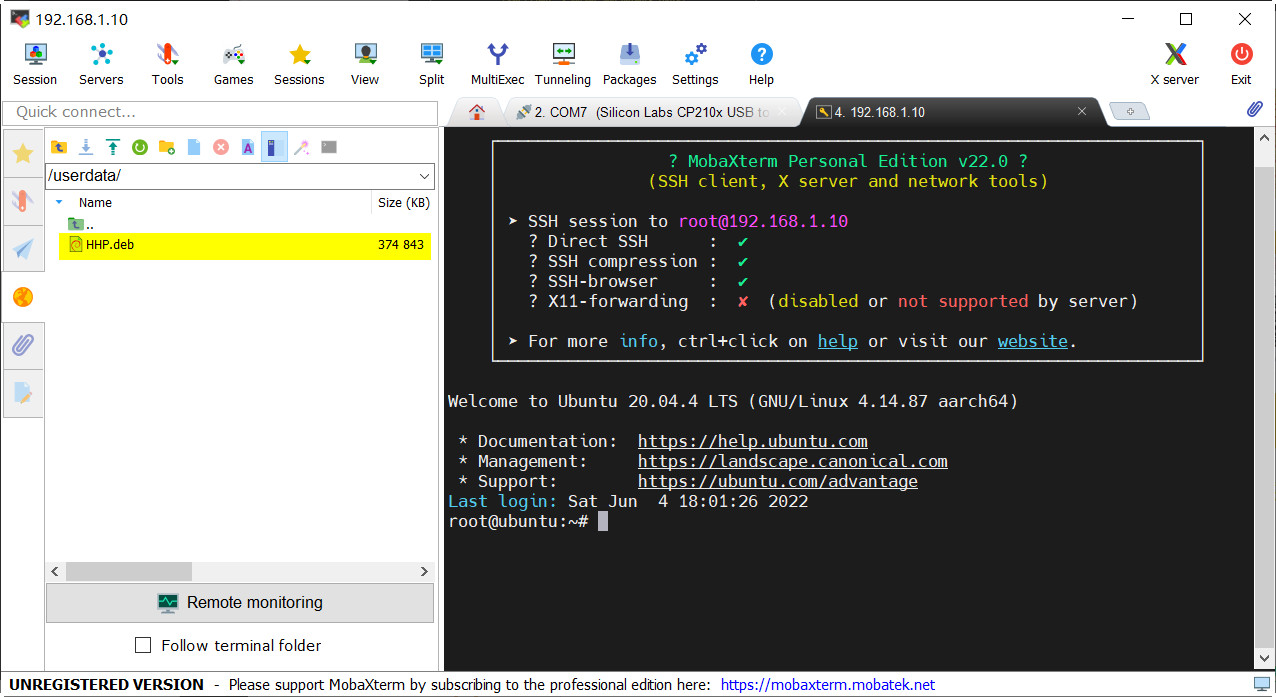
Task: Click the terminal vertical scrollbar
Action: [x=1265, y=398]
